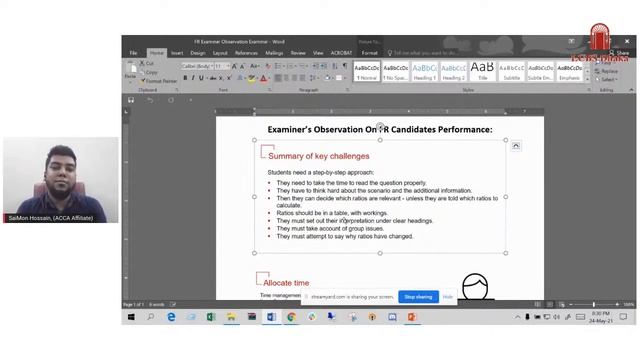
Task: Open the Picture Tools Format tab
Action: click(x=369, y=53)
